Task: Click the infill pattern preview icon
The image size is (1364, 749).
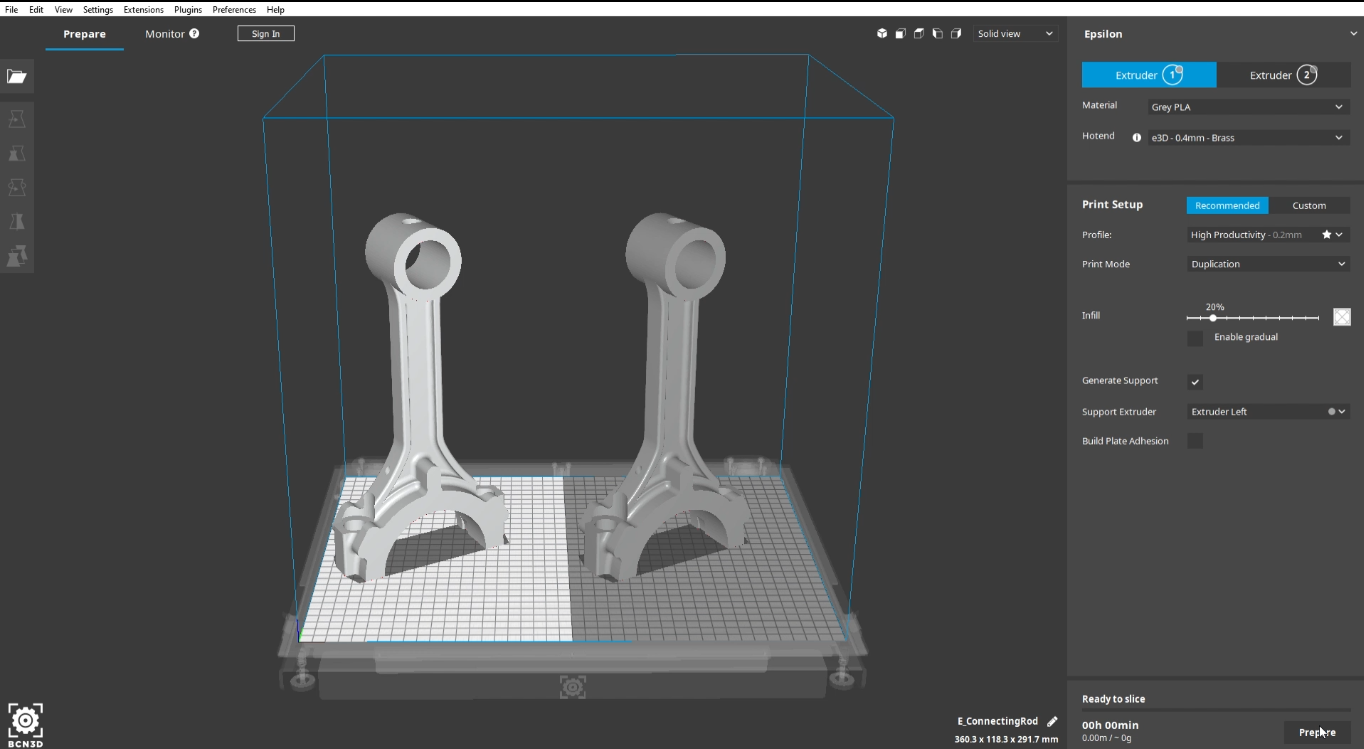Action: click(1342, 317)
